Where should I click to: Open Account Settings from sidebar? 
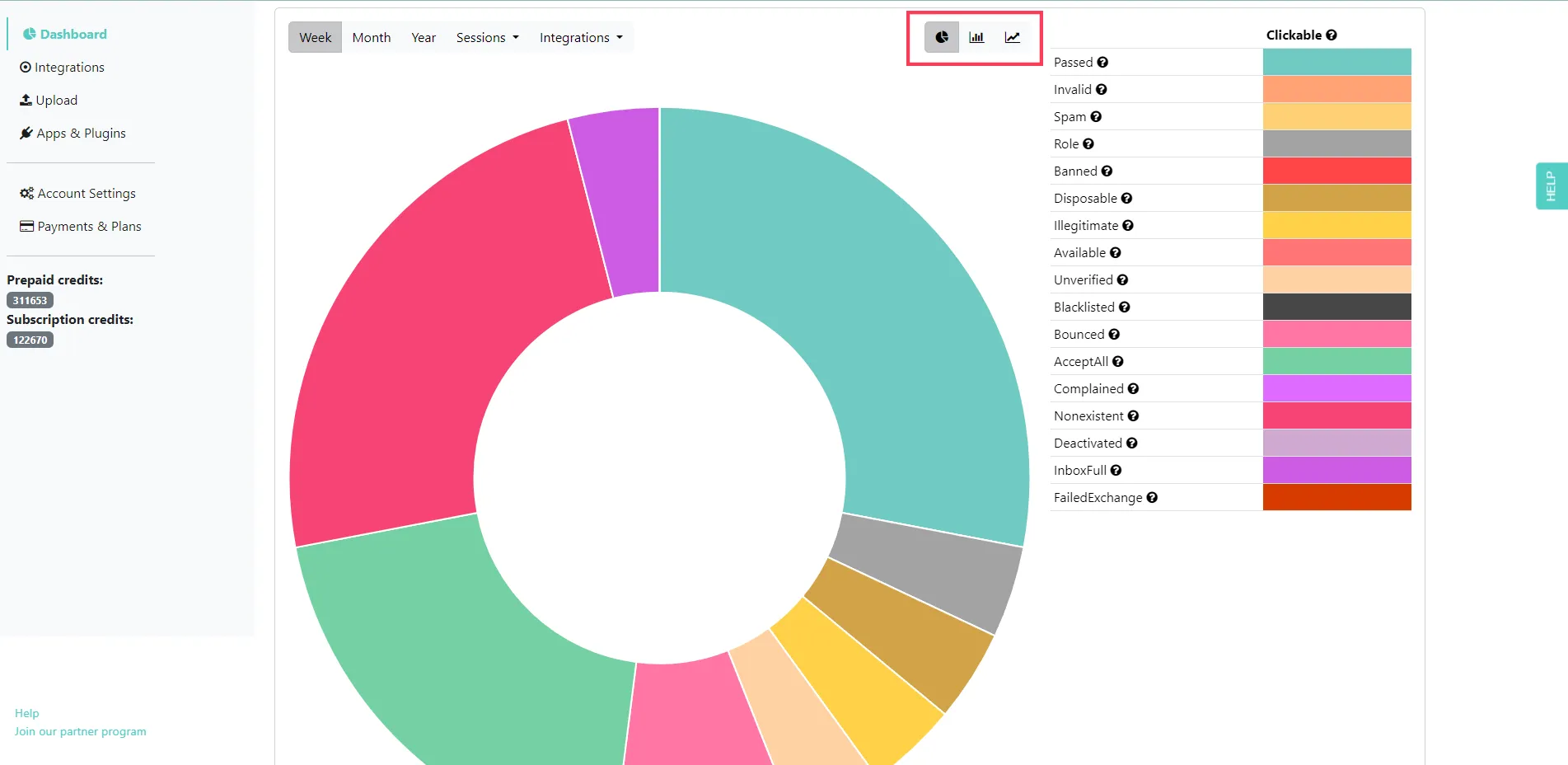click(78, 193)
